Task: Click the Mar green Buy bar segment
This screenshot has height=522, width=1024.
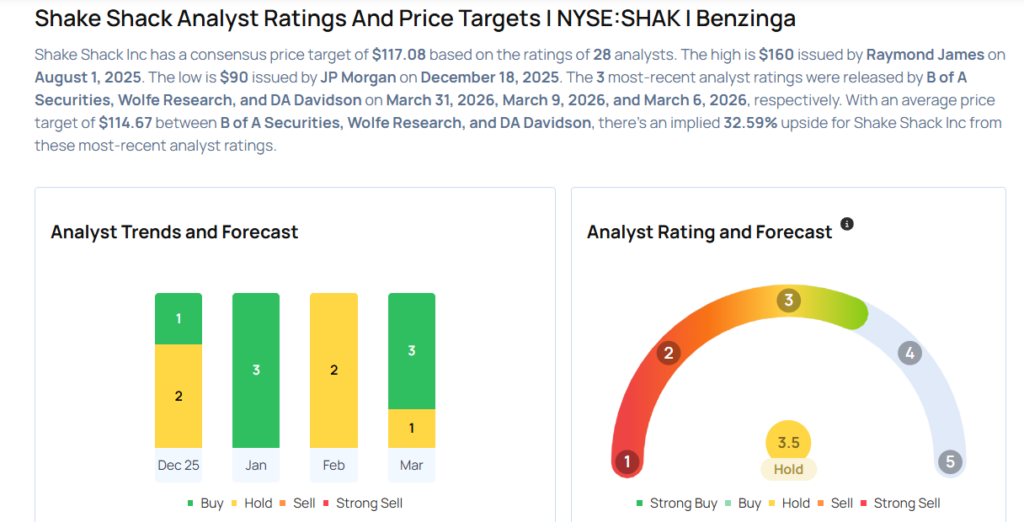Action: pyautogui.click(x=411, y=351)
